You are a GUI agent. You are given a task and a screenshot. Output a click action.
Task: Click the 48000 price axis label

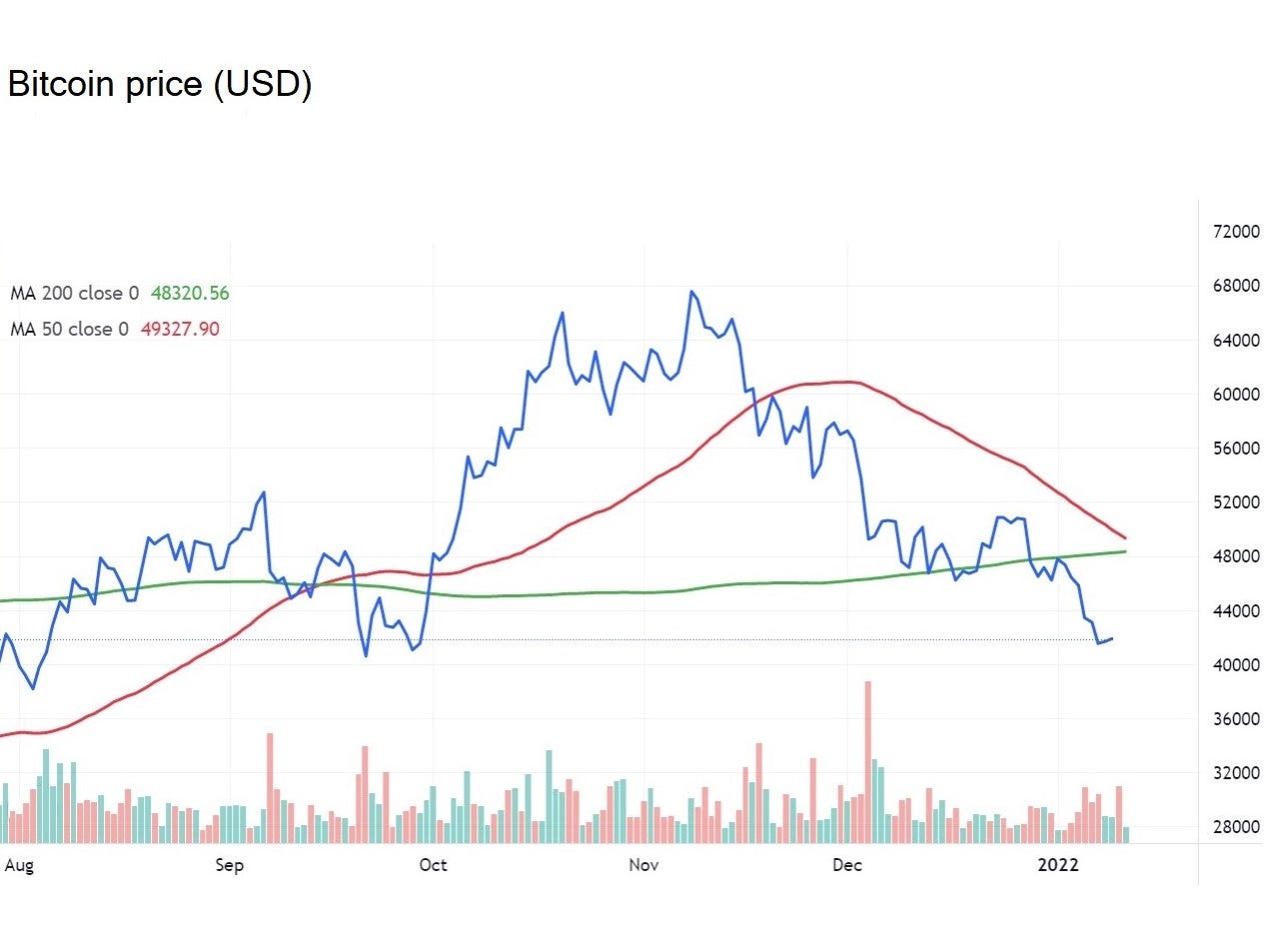click(1235, 556)
